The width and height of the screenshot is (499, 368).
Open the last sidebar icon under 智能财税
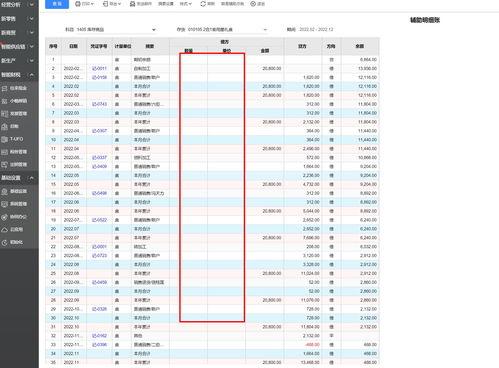4,165
